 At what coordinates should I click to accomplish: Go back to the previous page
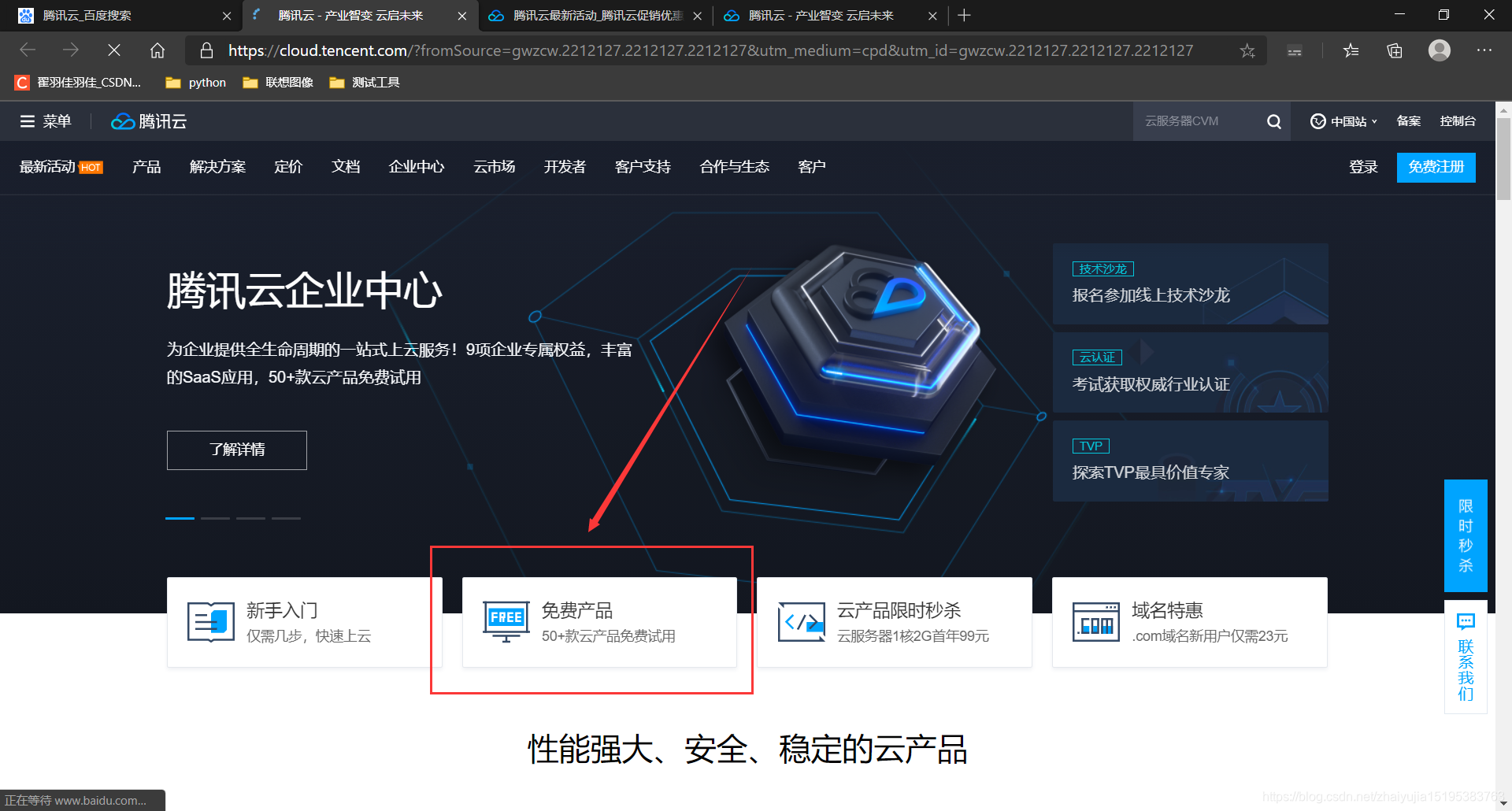(28, 50)
